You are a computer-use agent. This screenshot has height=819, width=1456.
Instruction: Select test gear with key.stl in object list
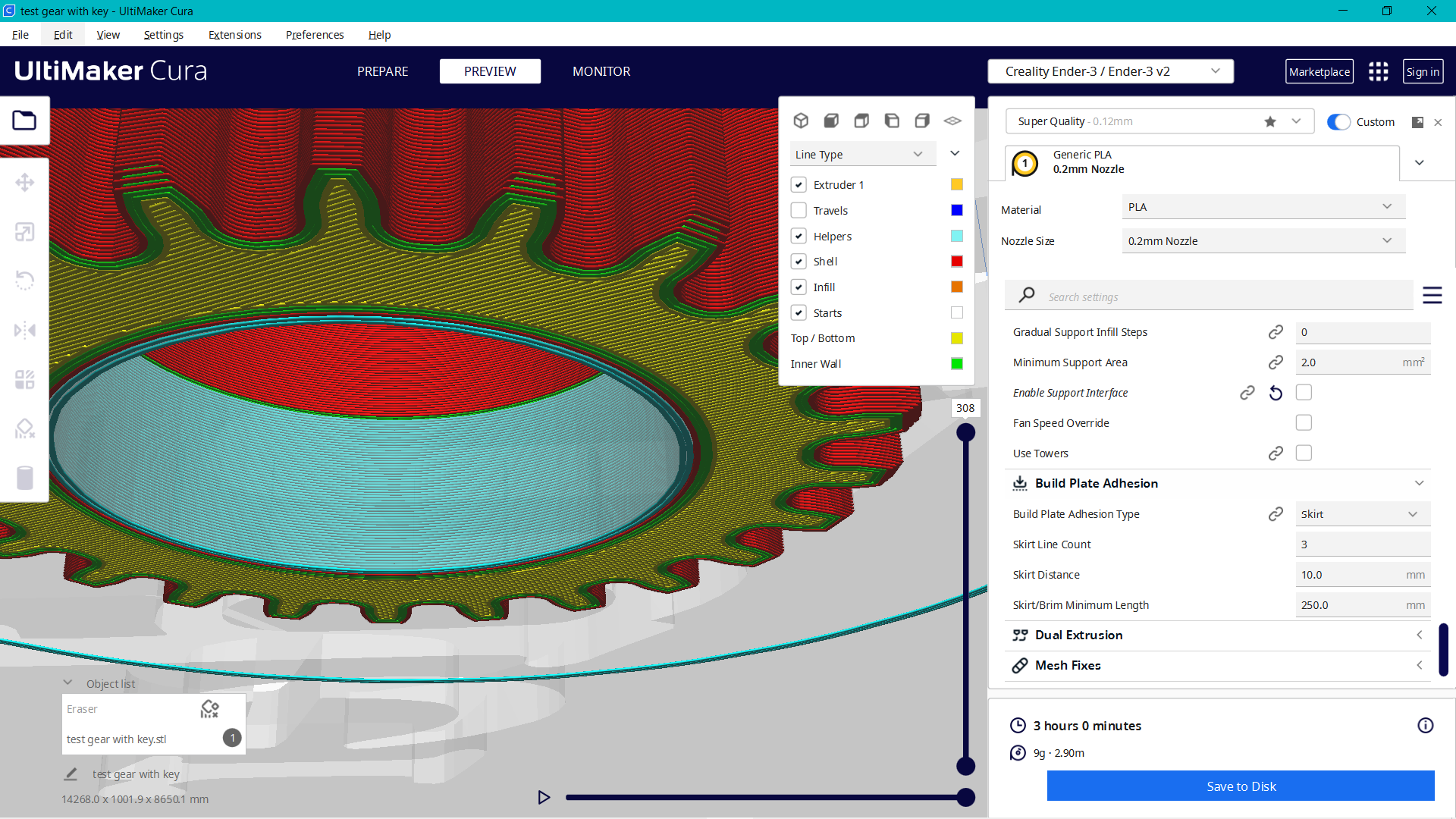coord(116,739)
